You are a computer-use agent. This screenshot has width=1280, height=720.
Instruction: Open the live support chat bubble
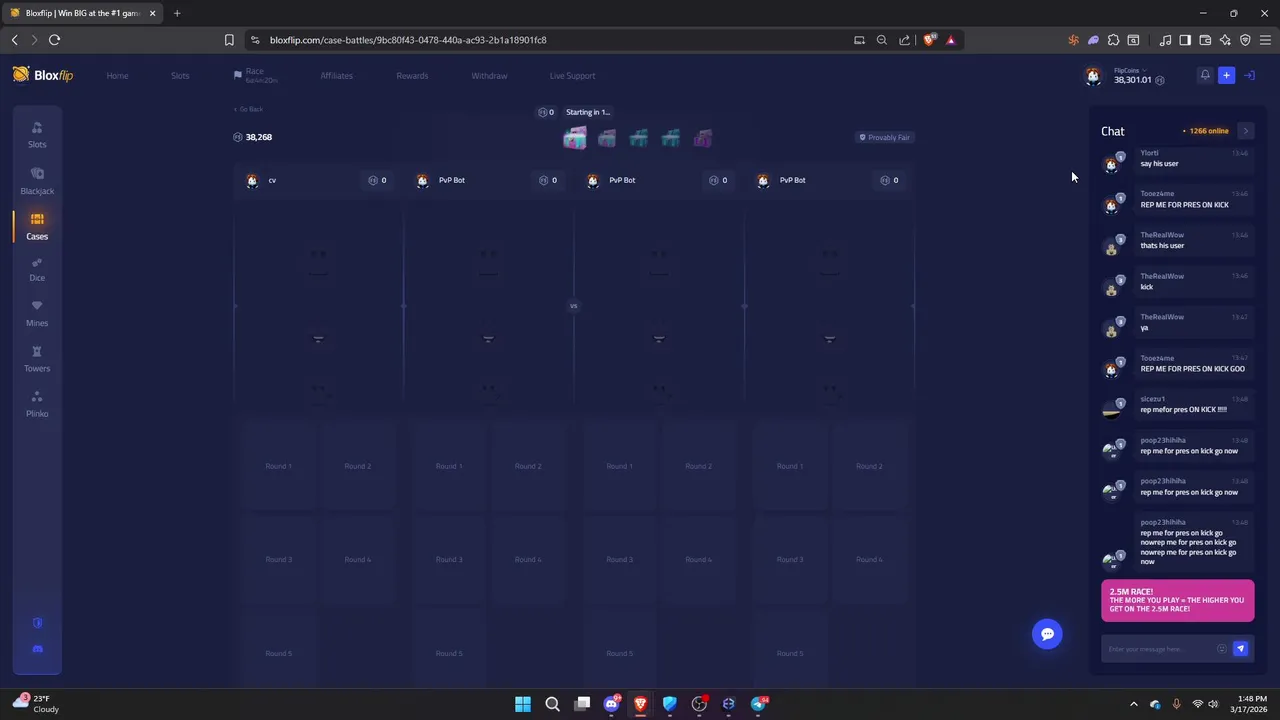[x=1047, y=634]
